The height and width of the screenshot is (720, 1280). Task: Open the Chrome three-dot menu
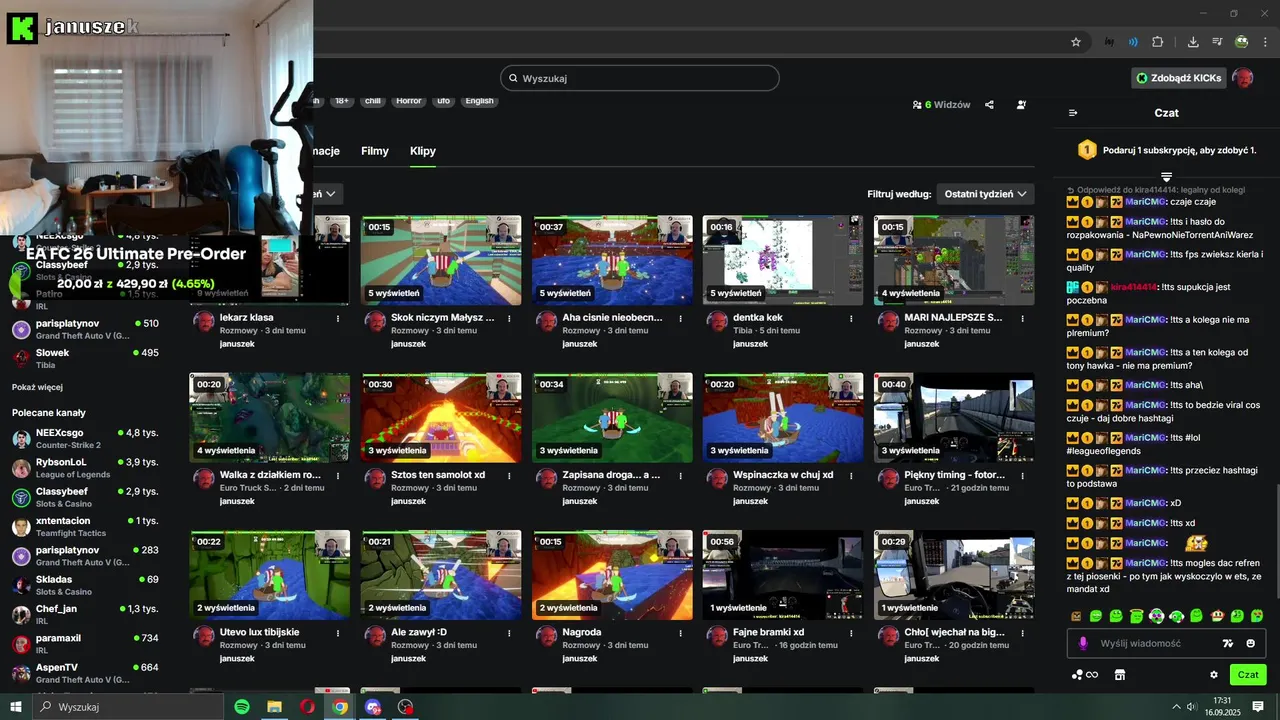1266,42
